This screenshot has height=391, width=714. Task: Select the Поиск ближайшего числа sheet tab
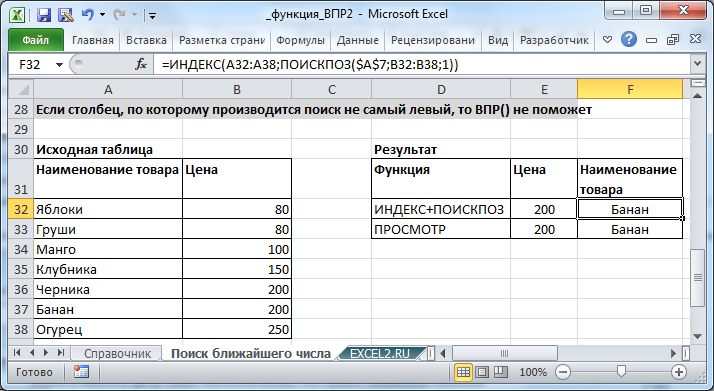coord(251,354)
